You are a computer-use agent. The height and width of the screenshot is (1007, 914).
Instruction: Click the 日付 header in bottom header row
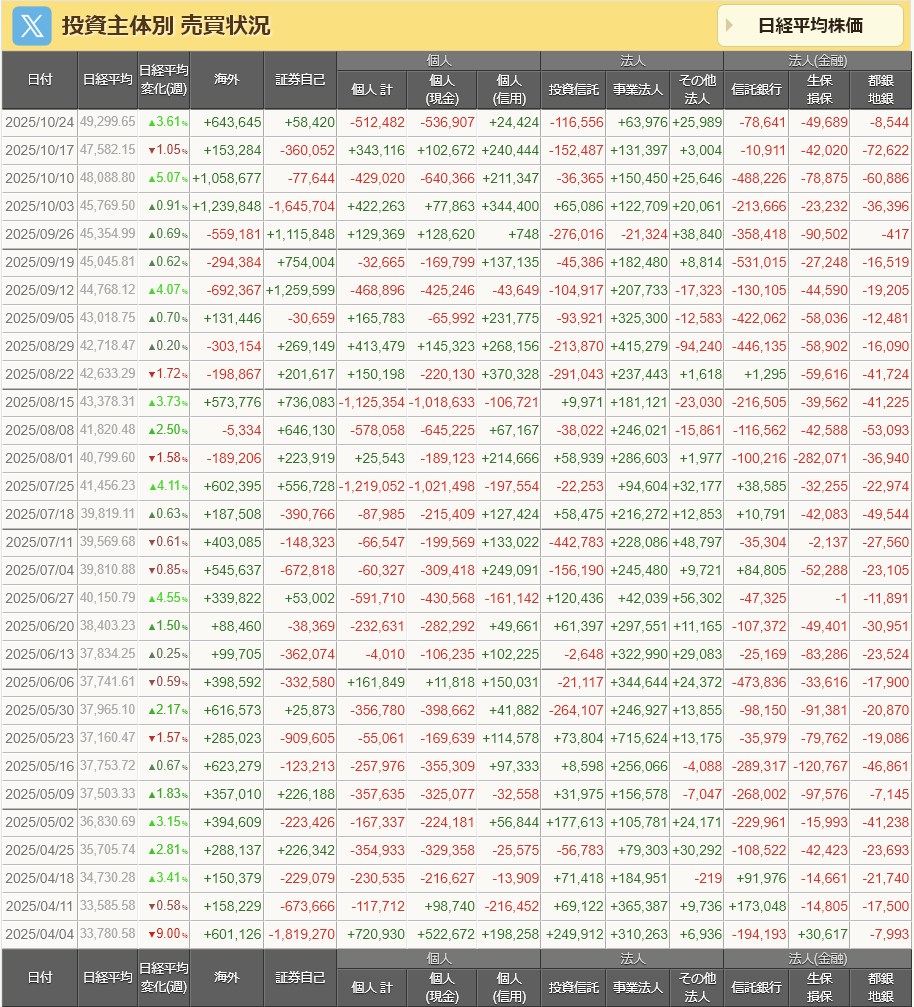(x=40, y=977)
